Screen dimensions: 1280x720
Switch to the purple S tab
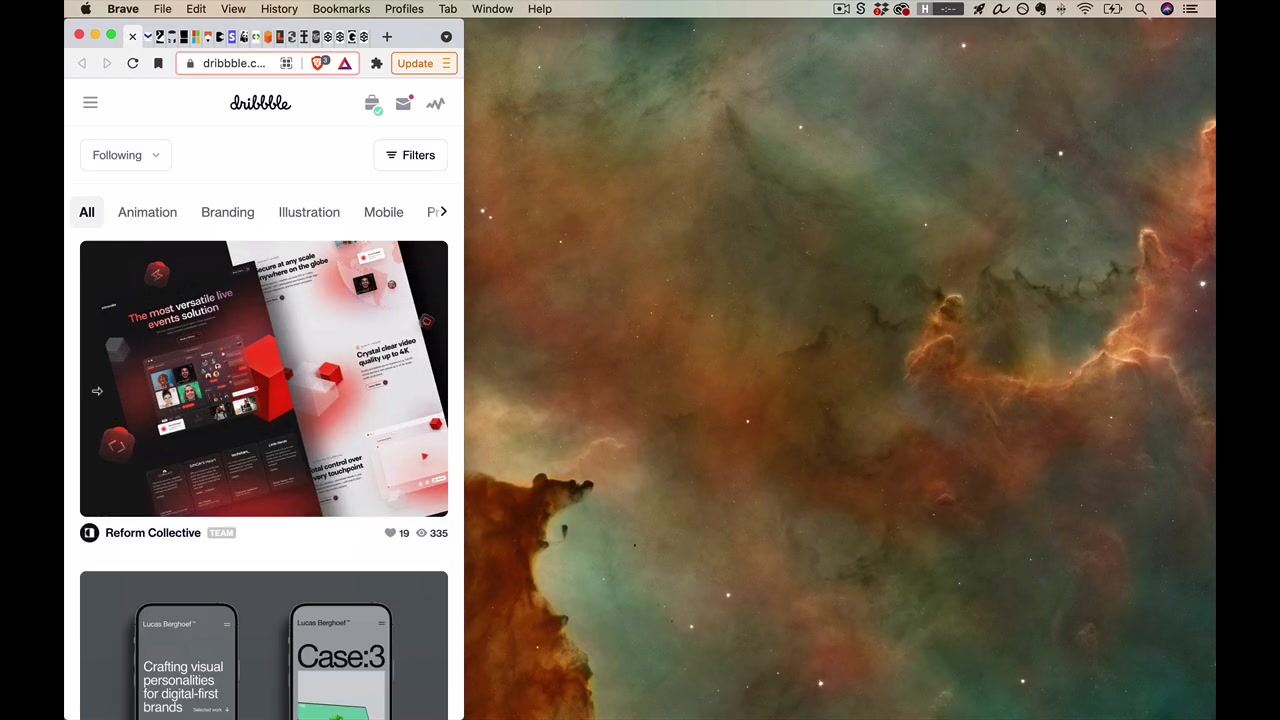232,37
